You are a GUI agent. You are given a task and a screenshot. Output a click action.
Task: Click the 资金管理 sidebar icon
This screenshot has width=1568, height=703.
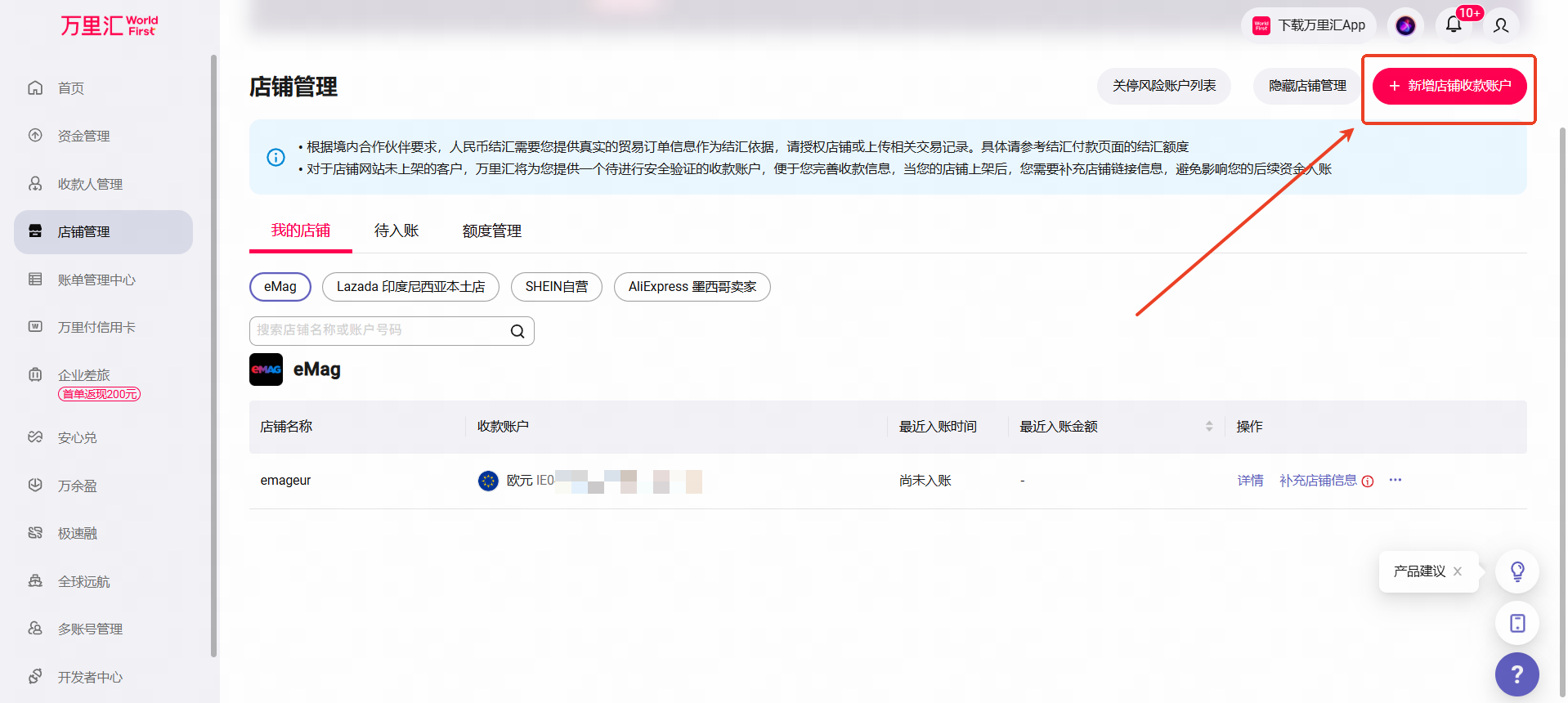[35, 136]
